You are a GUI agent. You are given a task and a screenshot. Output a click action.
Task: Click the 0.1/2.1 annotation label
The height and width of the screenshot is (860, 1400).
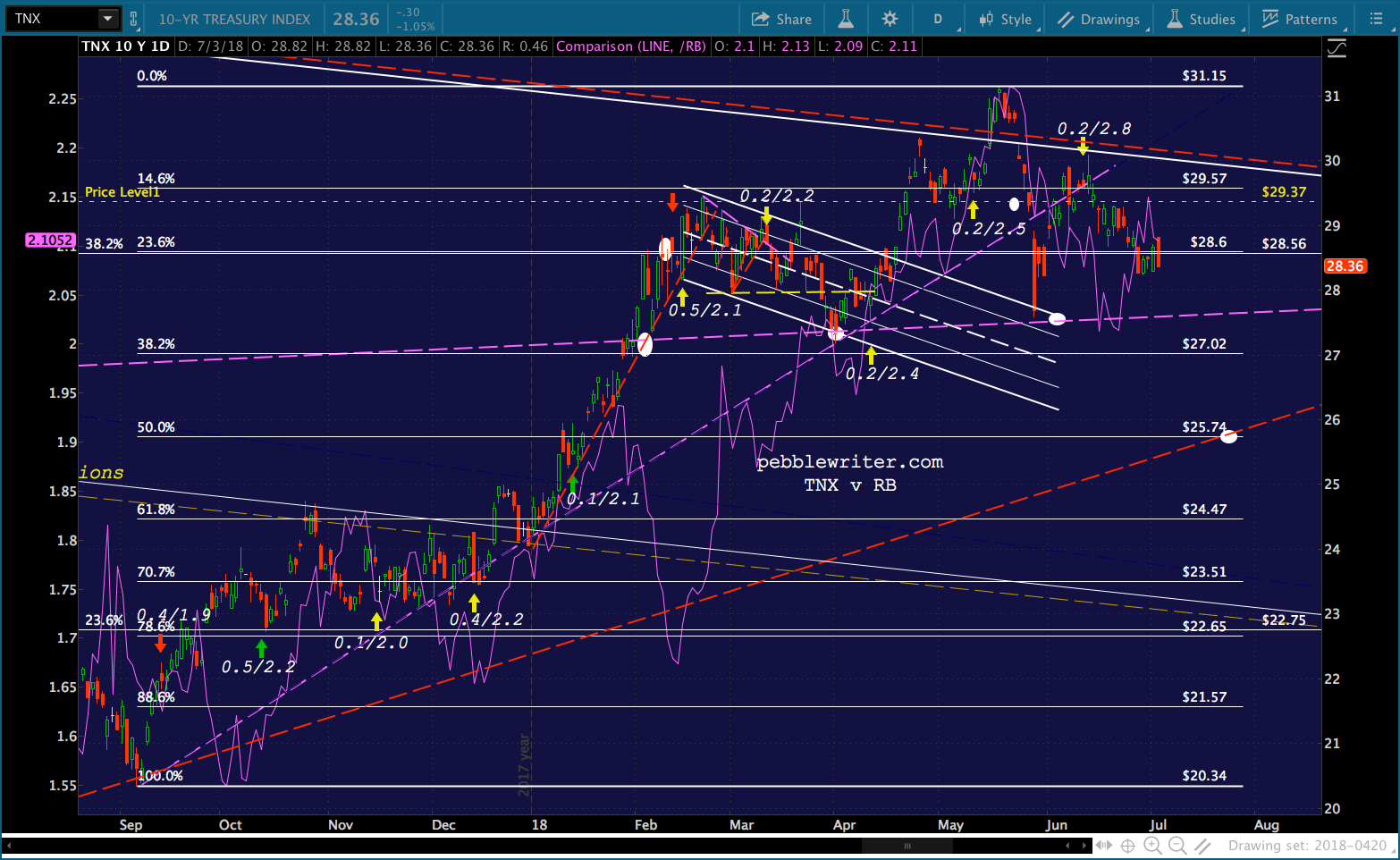pos(603,499)
